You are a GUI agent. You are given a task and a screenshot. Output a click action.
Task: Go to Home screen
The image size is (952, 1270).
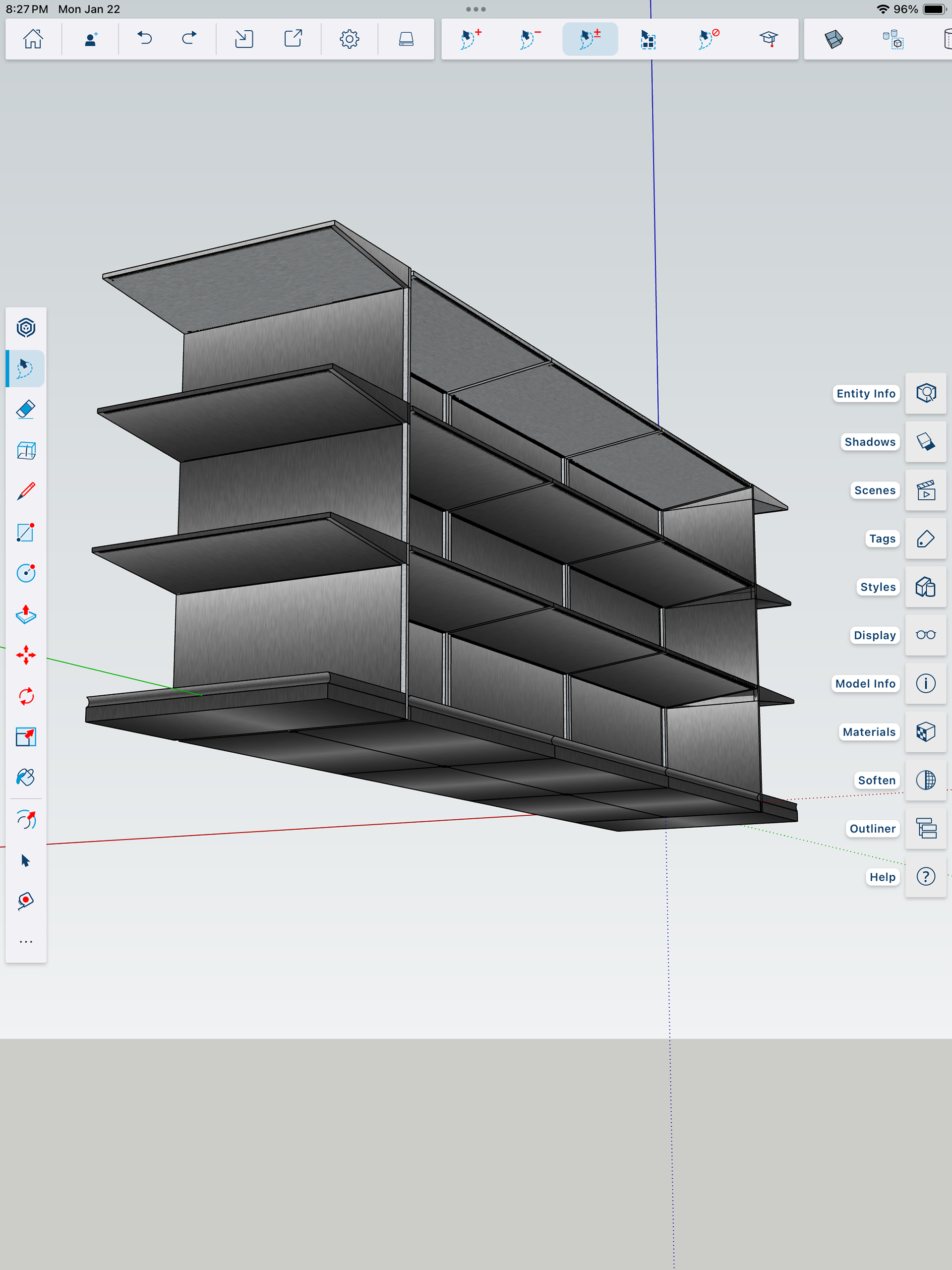pyautogui.click(x=33, y=39)
